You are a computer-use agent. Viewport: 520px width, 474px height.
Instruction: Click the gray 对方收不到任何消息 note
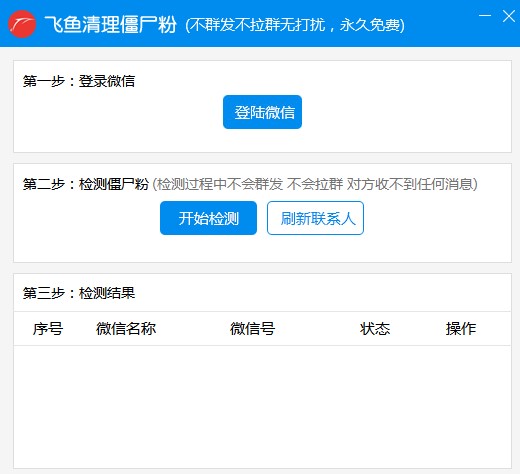coord(410,184)
